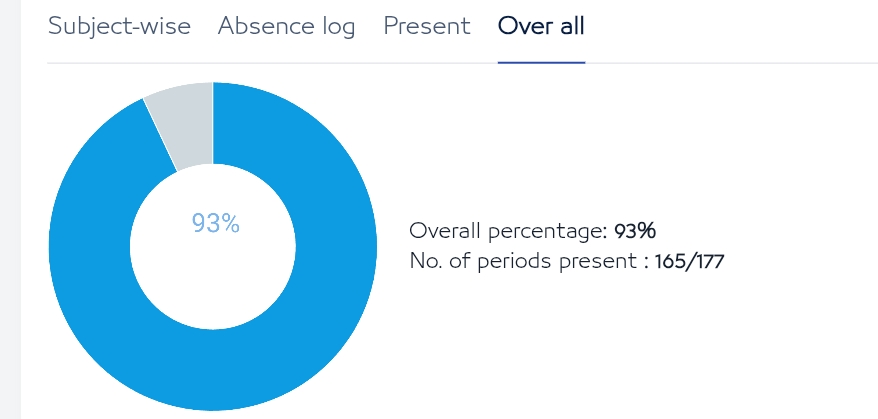The image size is (878, 419).
Task: Click the horizontal divider line right of the tabs
Action: (x=730, y=63)
